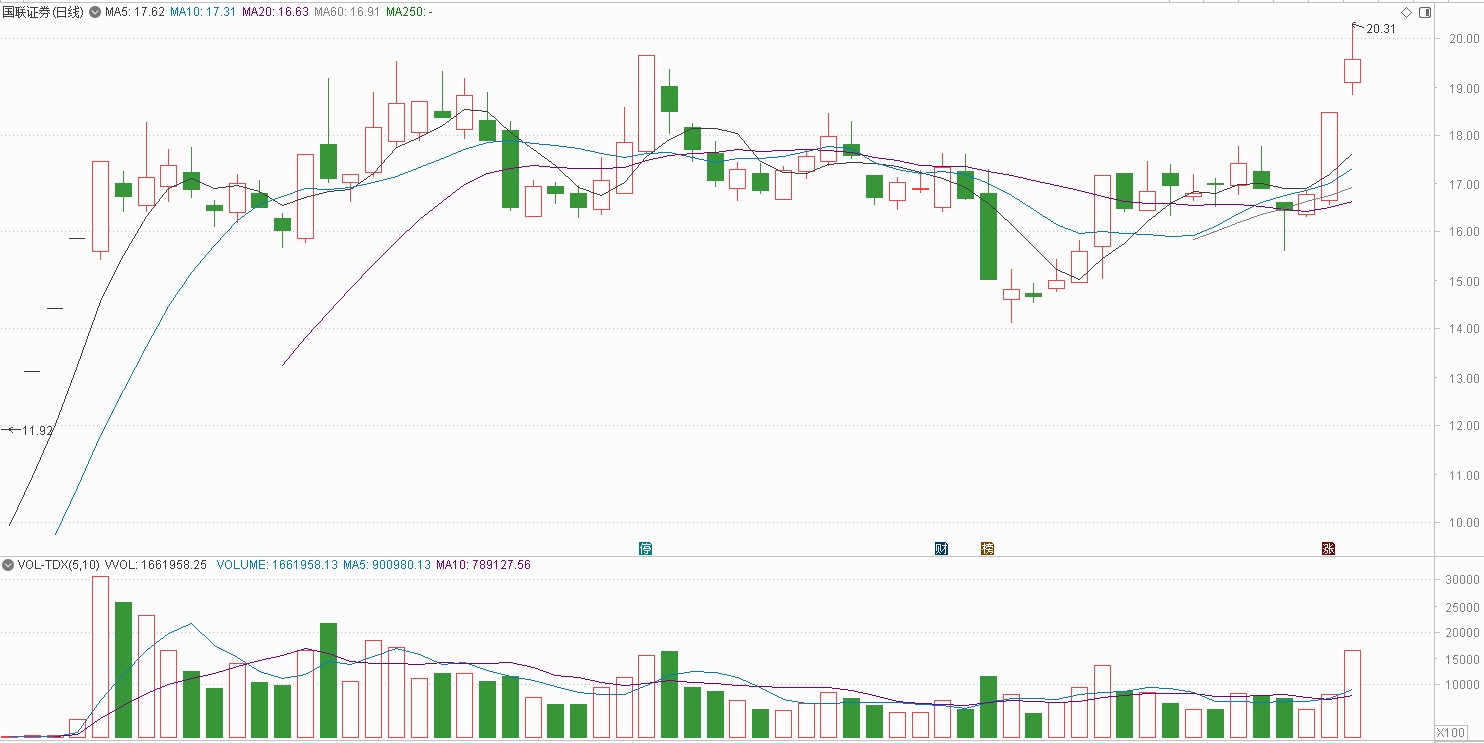
Task: Click the VOLUME: 1661958.13 value
Action: coord(277,565)
